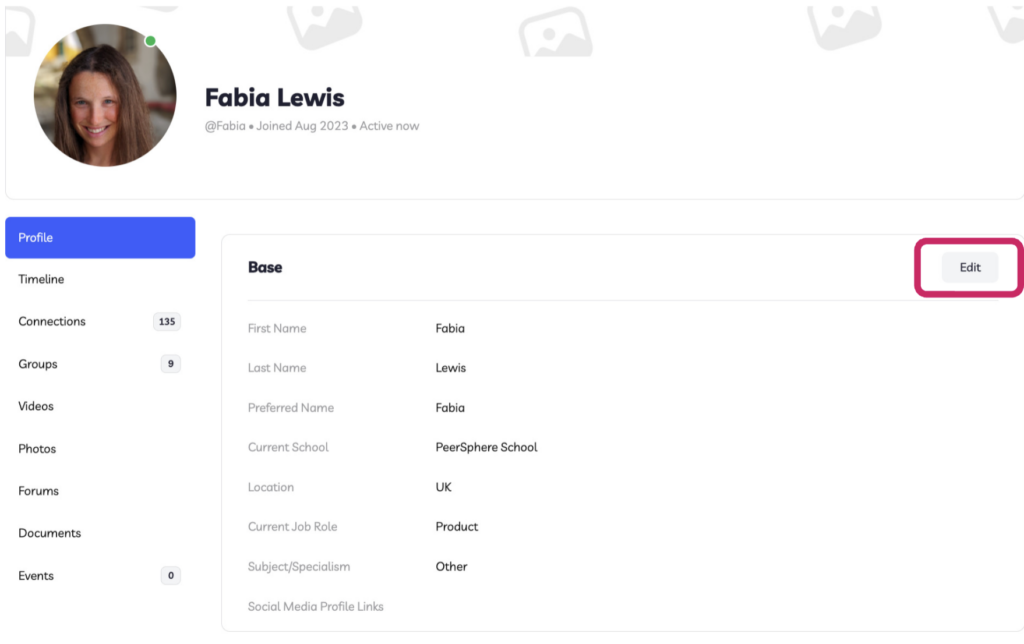Viewport: 1024px width, 644px height.
Task: Click the Events count badge showing 0
Action: pyautogui.click(x=170, y=575)
